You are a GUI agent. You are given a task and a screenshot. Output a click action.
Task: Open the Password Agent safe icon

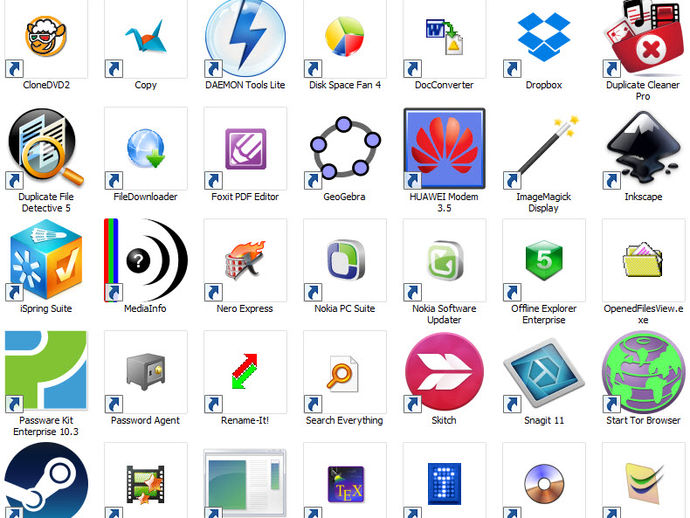[x=146, y=372]
